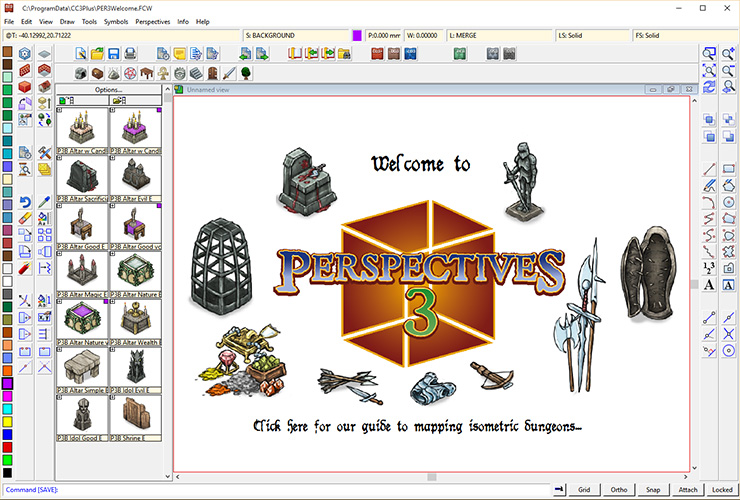Screen dimensions: 740x500
Task: Toggle the Attach button
Action: tap(688, 490)
